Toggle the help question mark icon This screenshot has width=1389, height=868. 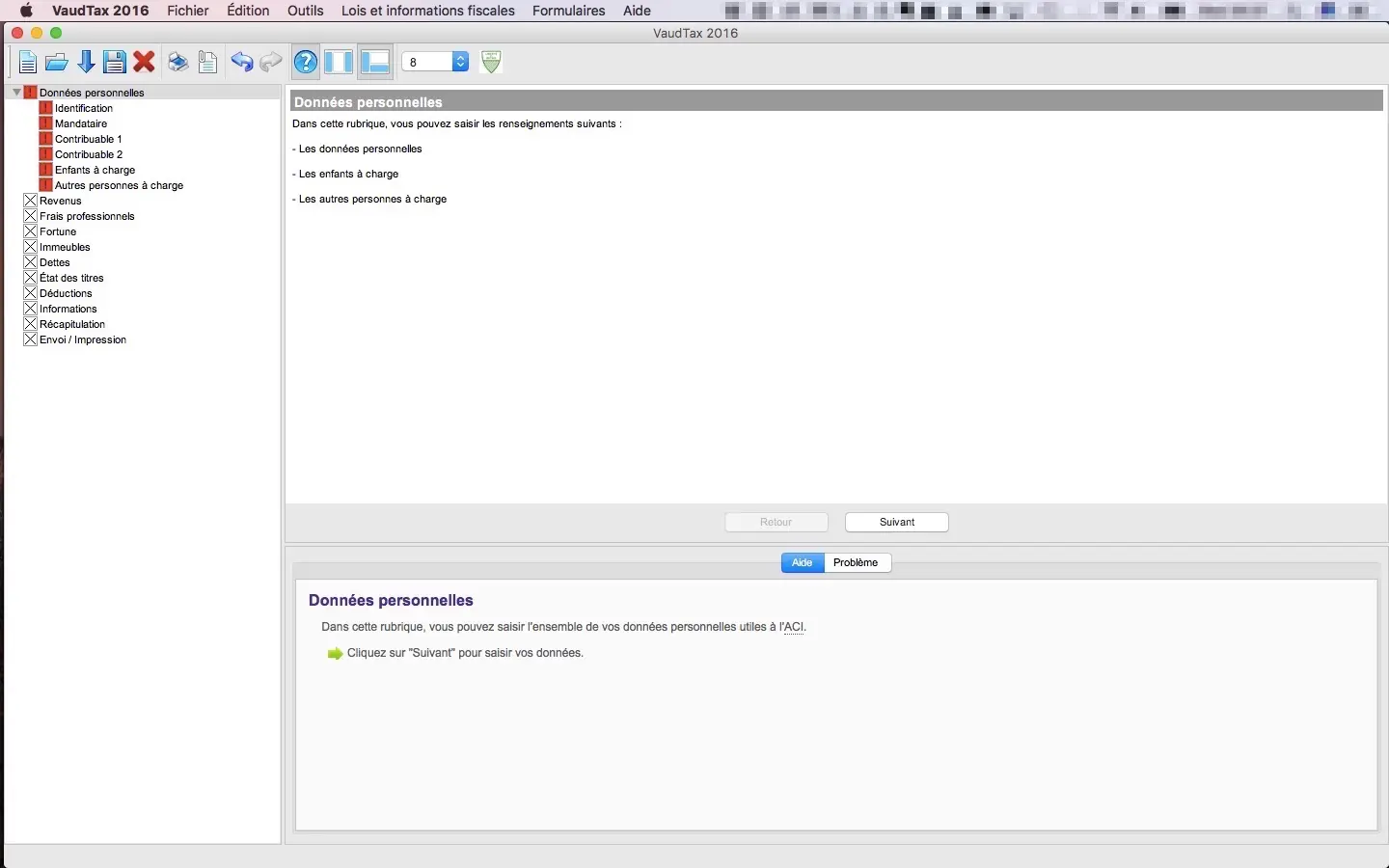(306, 63)
